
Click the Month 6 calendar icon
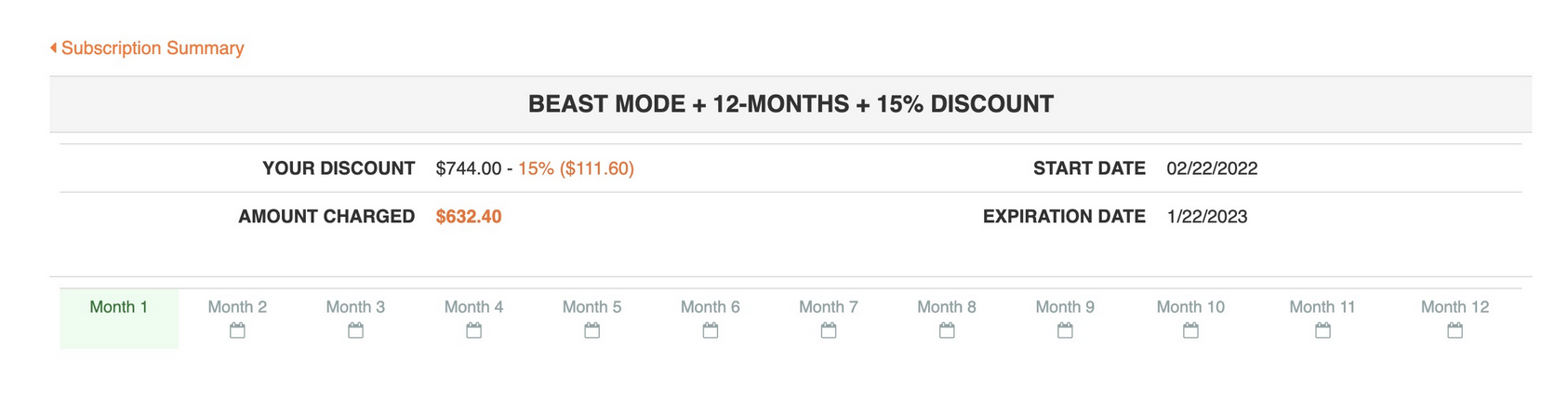[x=711, y=330]
